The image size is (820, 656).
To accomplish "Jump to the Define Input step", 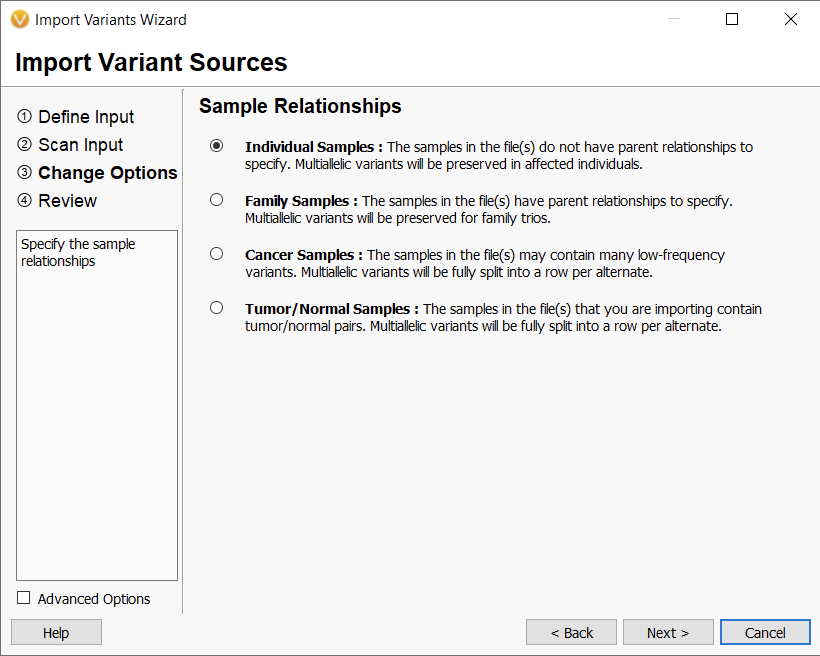I will [86, 117].
